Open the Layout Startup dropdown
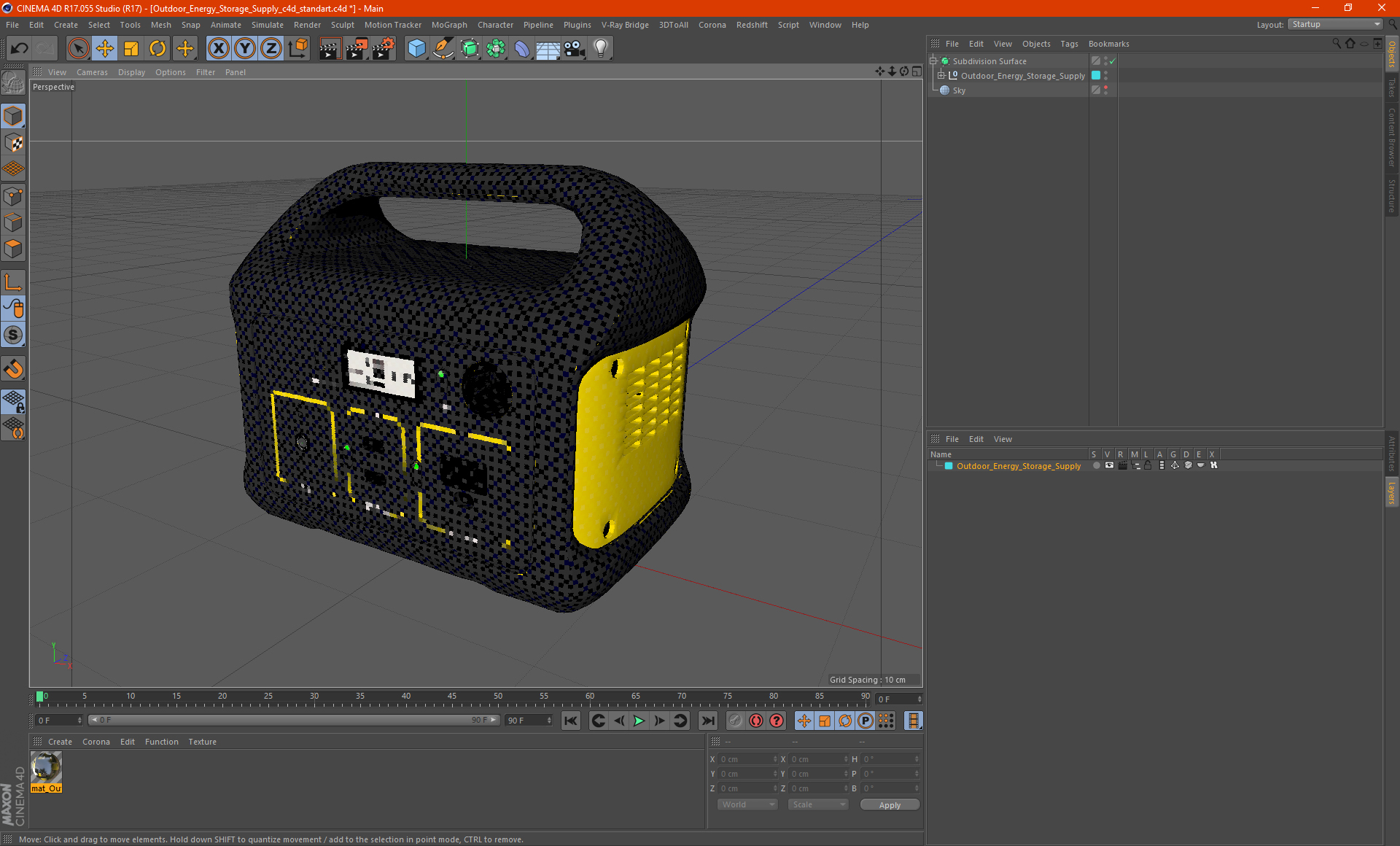 click(x=1336, y=25)
